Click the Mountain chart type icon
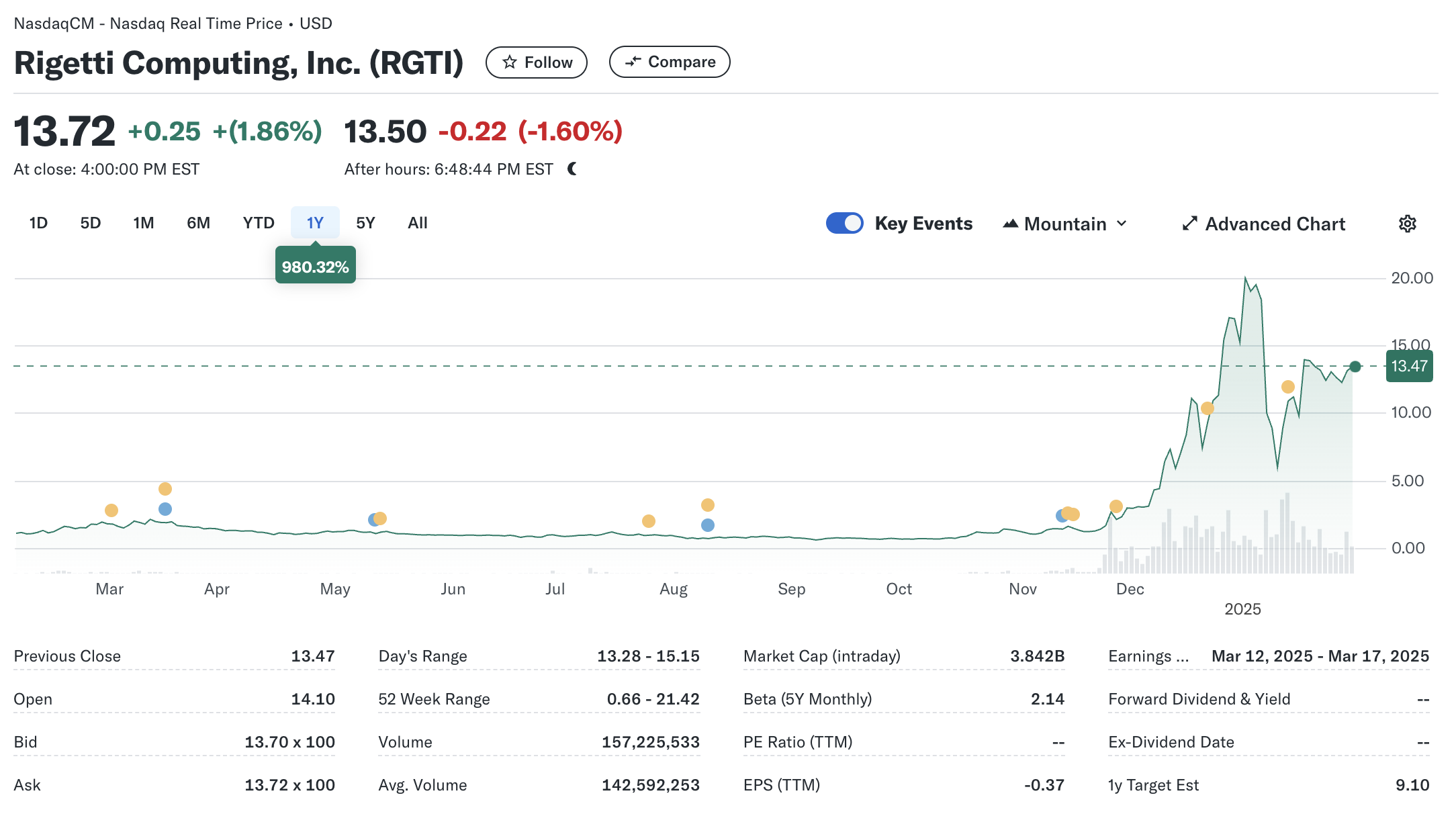The width and height of the screenshot is (1456, 814). click(1010, 224)
